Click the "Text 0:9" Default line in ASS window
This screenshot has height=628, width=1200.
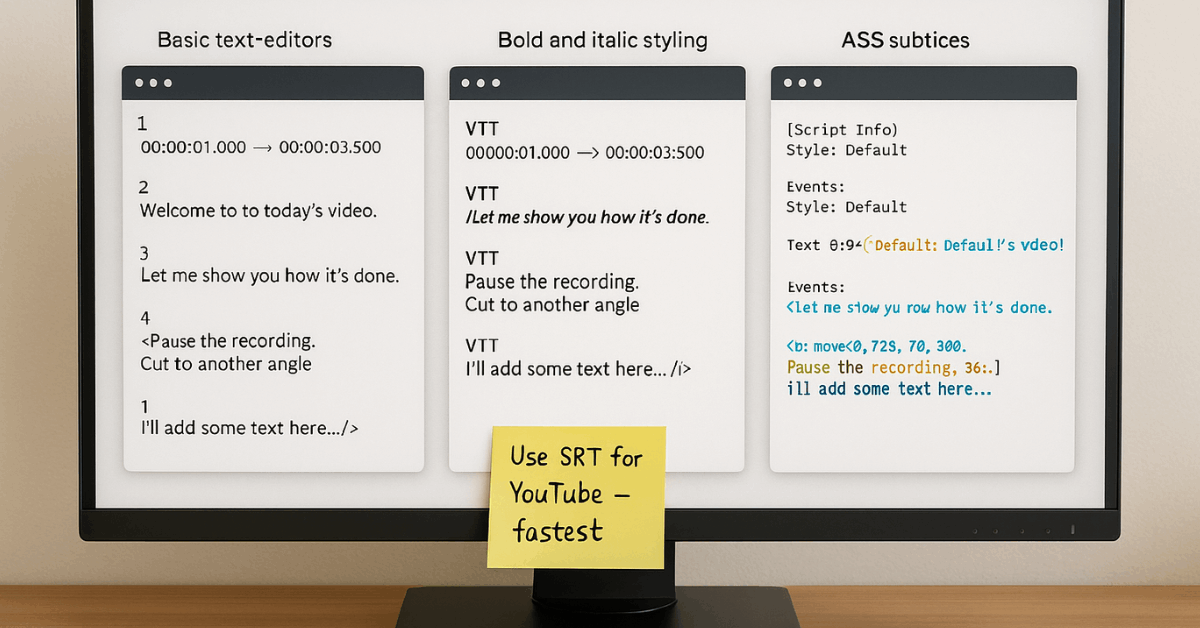click(x=926, y=245)
